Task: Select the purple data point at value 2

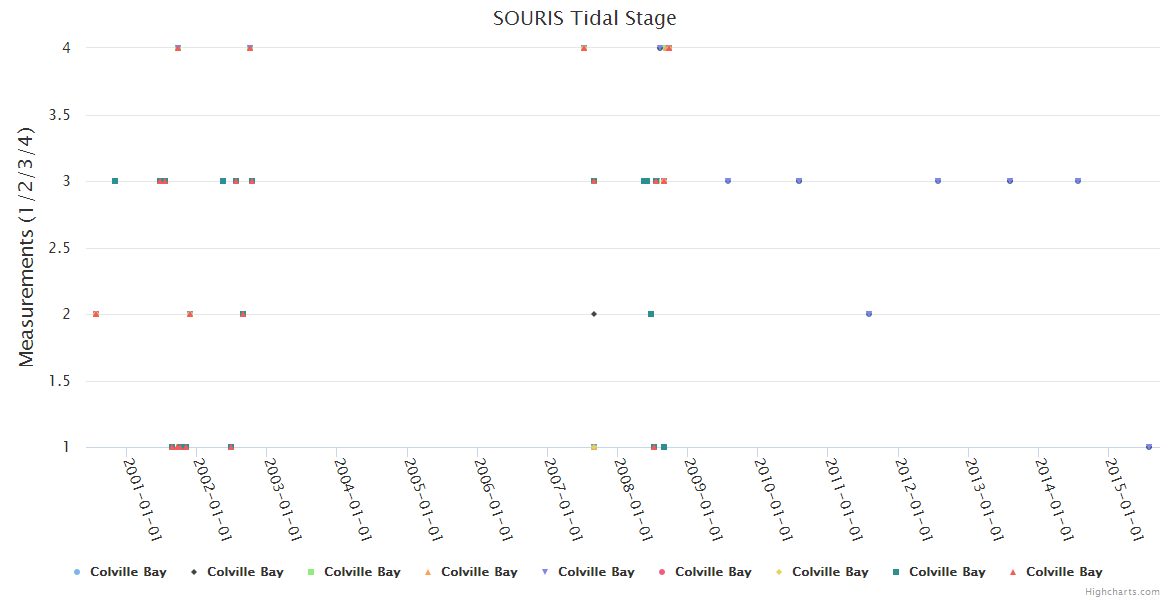Action: [869, 314]
